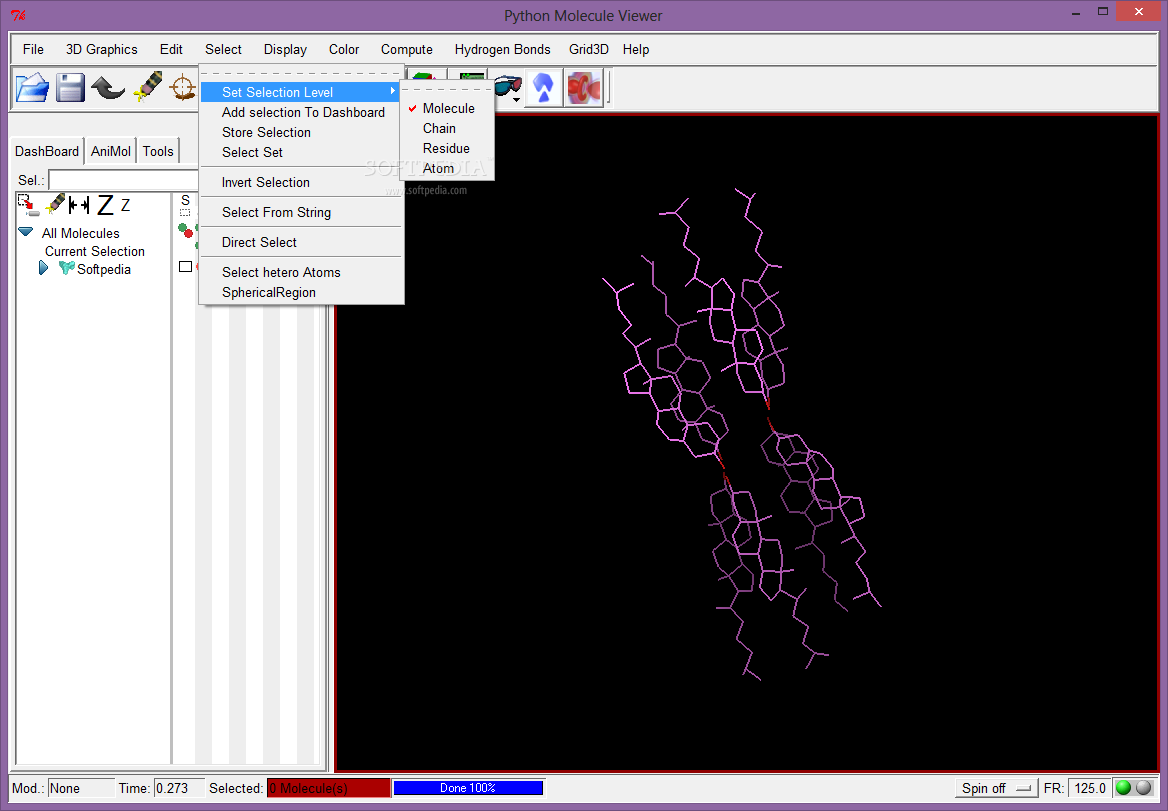Click the Select menu in menu bar
1168x811 pixels.
[x=223, y=49]
